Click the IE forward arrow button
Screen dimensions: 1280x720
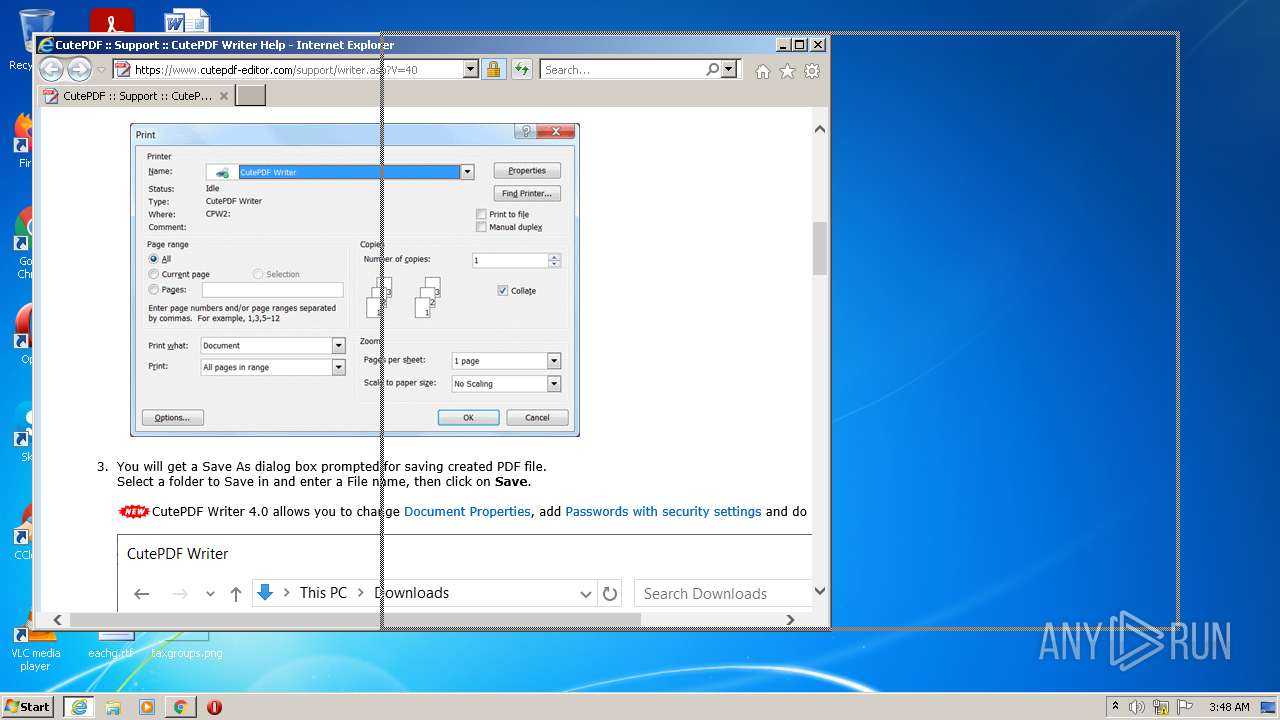point(79,69)
